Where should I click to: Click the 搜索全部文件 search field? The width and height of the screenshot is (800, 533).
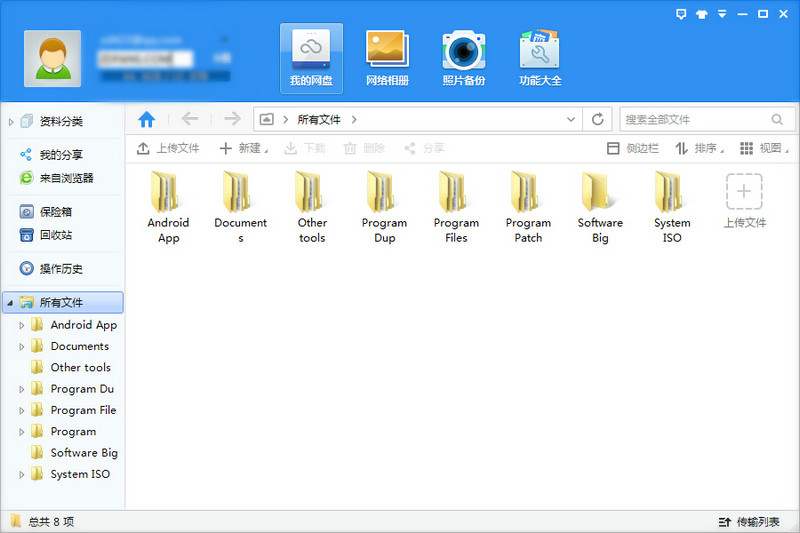tap(693, 120)
